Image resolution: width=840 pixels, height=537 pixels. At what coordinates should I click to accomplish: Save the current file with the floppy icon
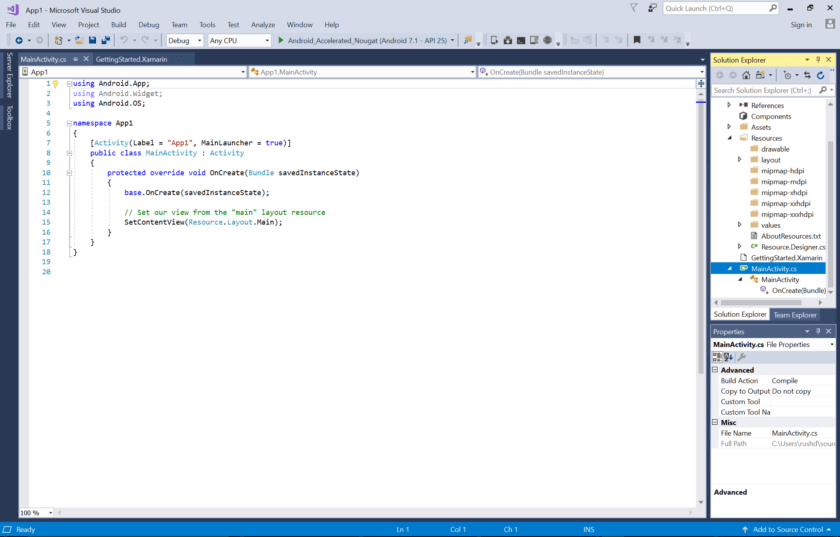pos(93,40)
